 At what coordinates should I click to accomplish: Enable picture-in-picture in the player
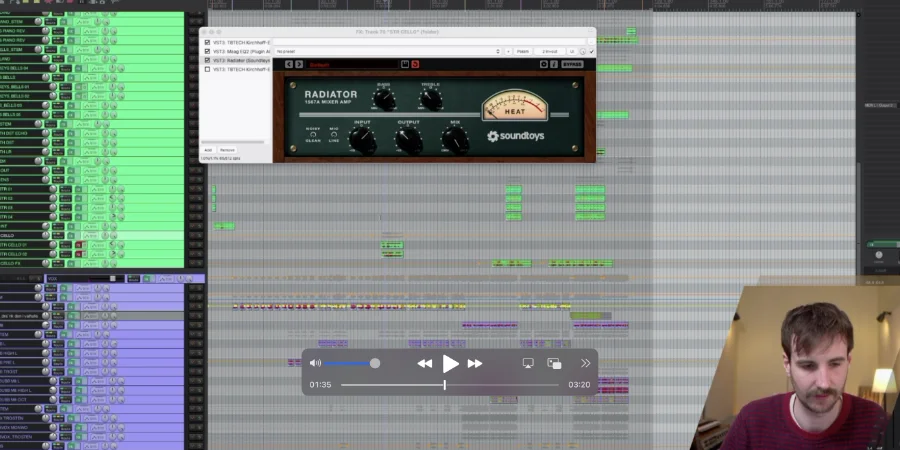[554, 363]
